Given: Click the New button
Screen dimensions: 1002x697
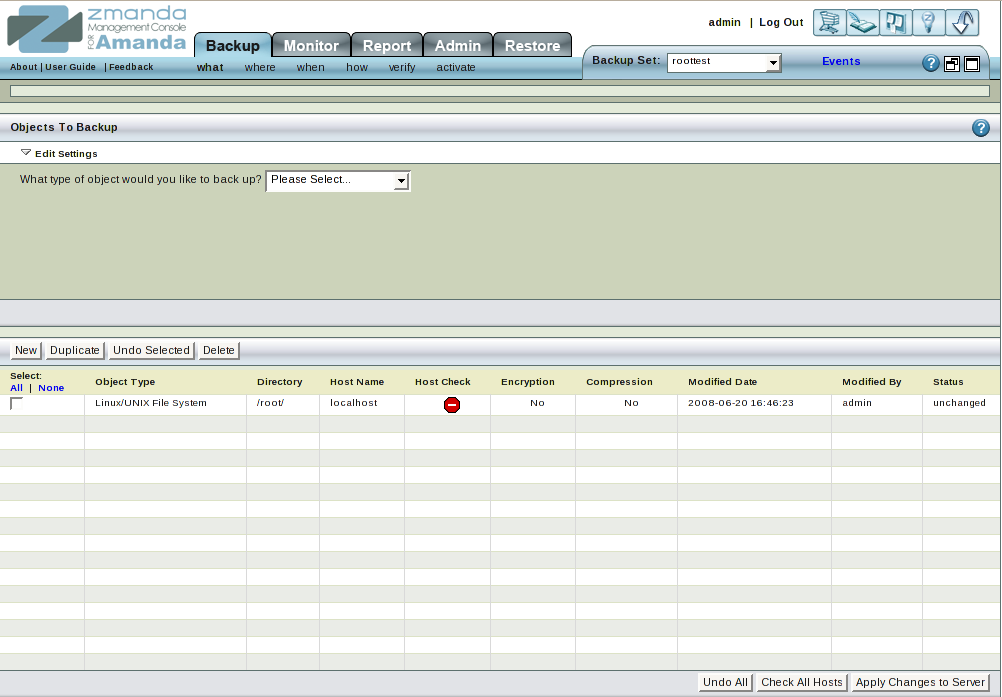Looking at the screenshot, I should (26, 350).
